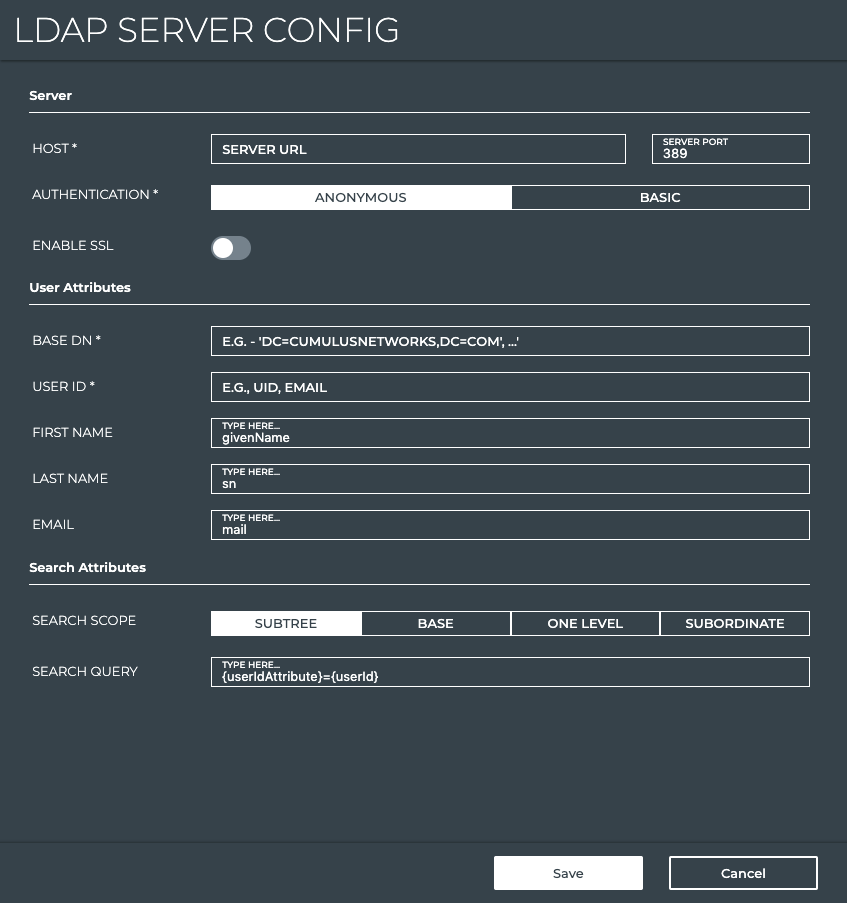The width and height of the screenshot is (847, 903).
Task: Select Basic authentication option
Action: tap(660, 198)
